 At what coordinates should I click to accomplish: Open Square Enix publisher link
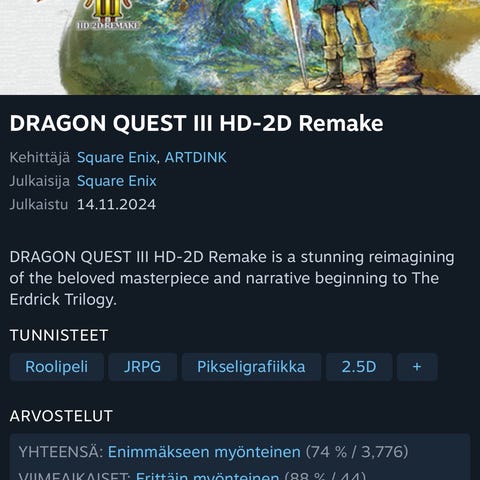coord(116,181)
